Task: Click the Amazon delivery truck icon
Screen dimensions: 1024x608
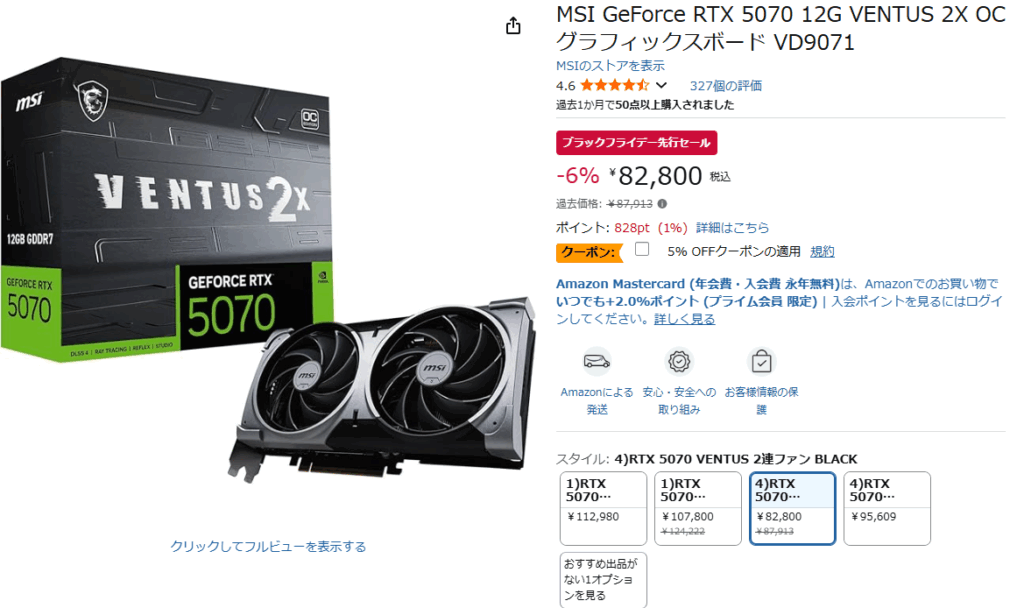Action: click(x=596, y=361)
